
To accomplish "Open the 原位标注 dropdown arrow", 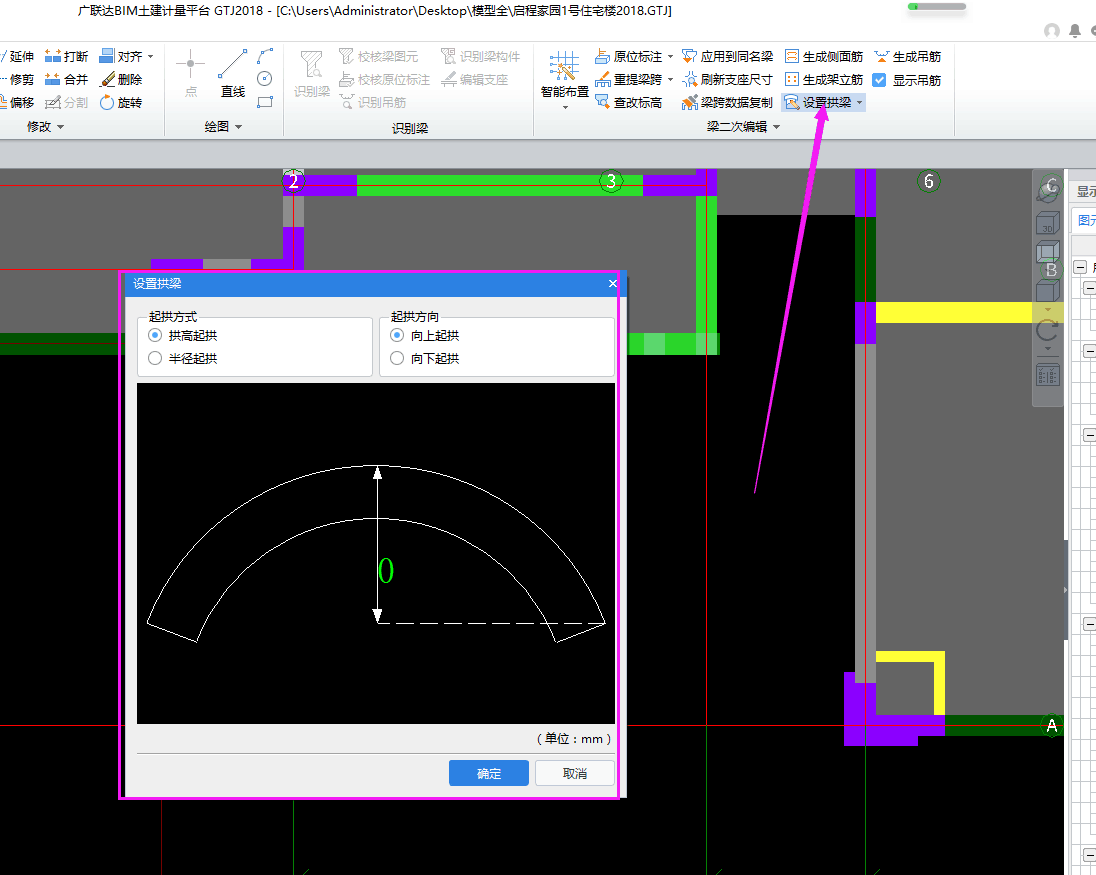I will (x=670, y=57).
